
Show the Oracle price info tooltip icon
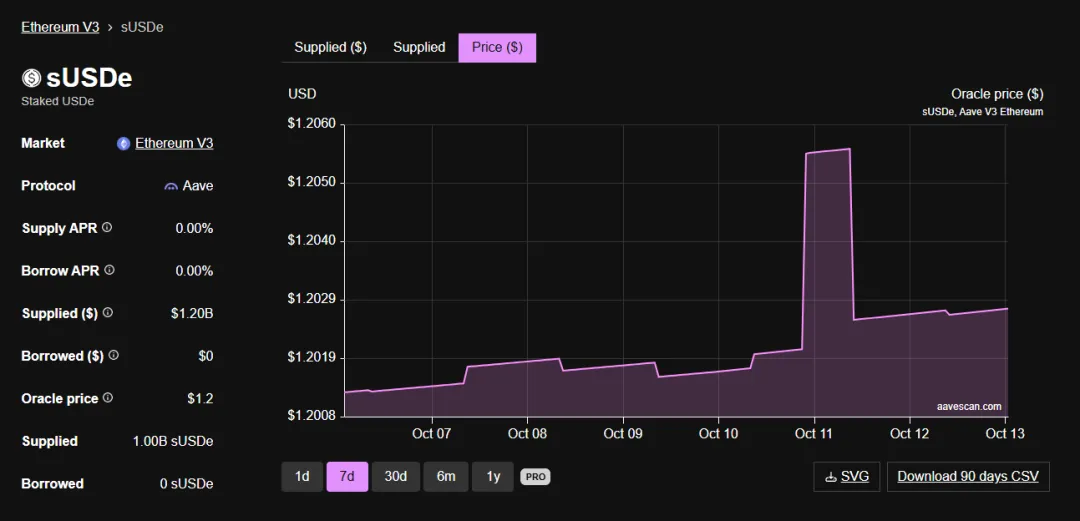tap(108, 398)
